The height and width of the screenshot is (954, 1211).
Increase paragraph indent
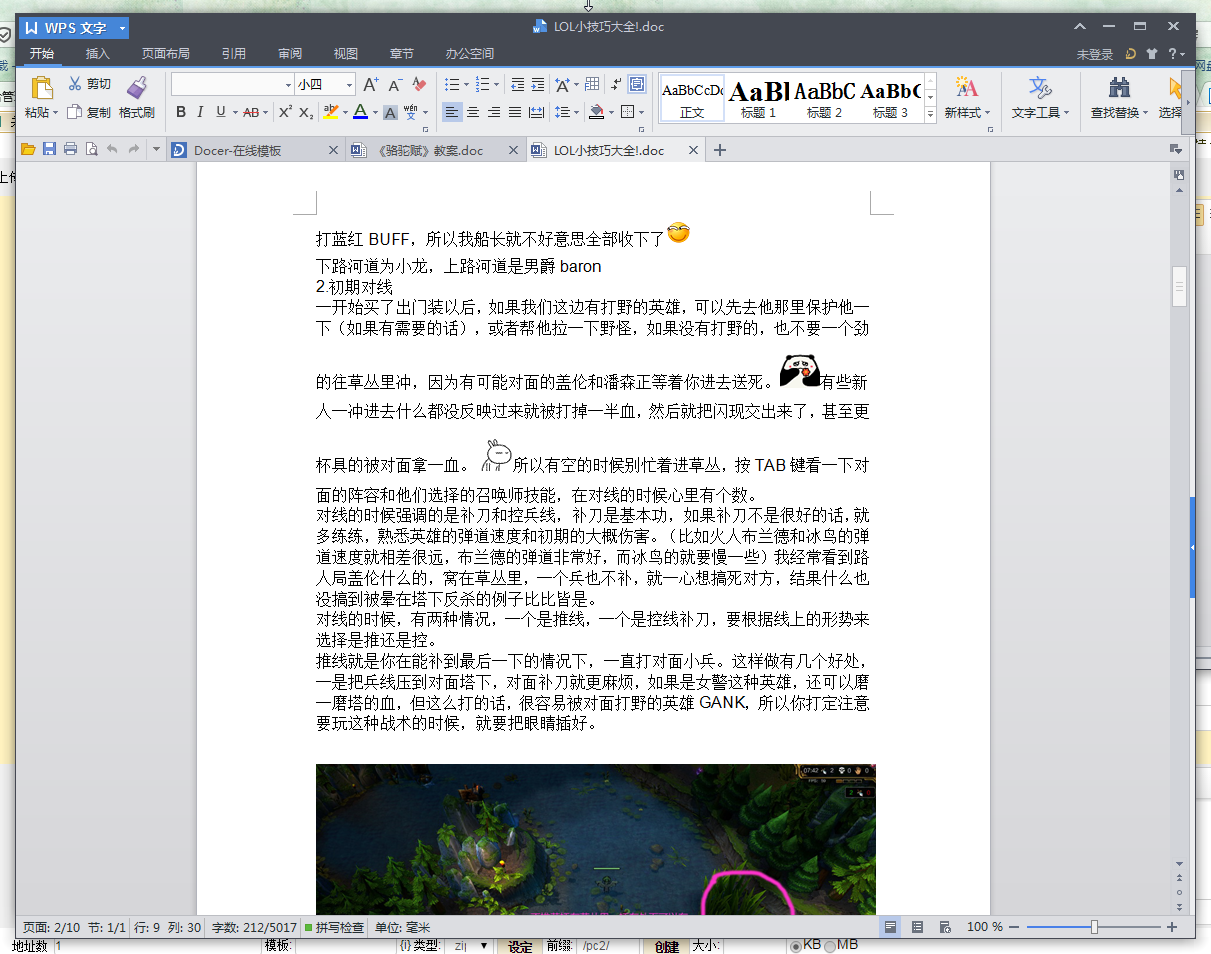point(538,85)
